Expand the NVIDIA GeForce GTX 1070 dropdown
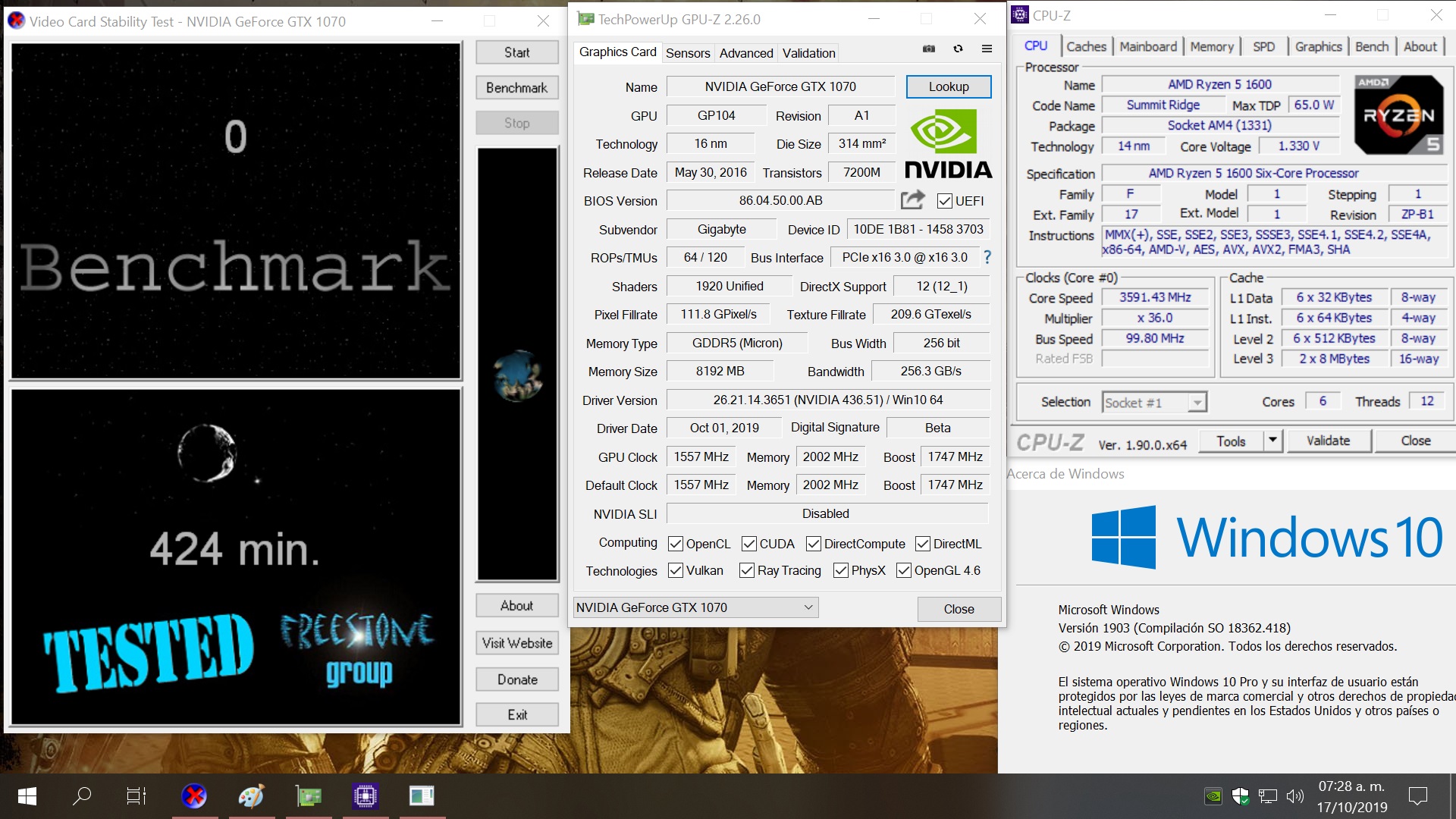The height and width of the screenshot is (819, 1456). 808,607
